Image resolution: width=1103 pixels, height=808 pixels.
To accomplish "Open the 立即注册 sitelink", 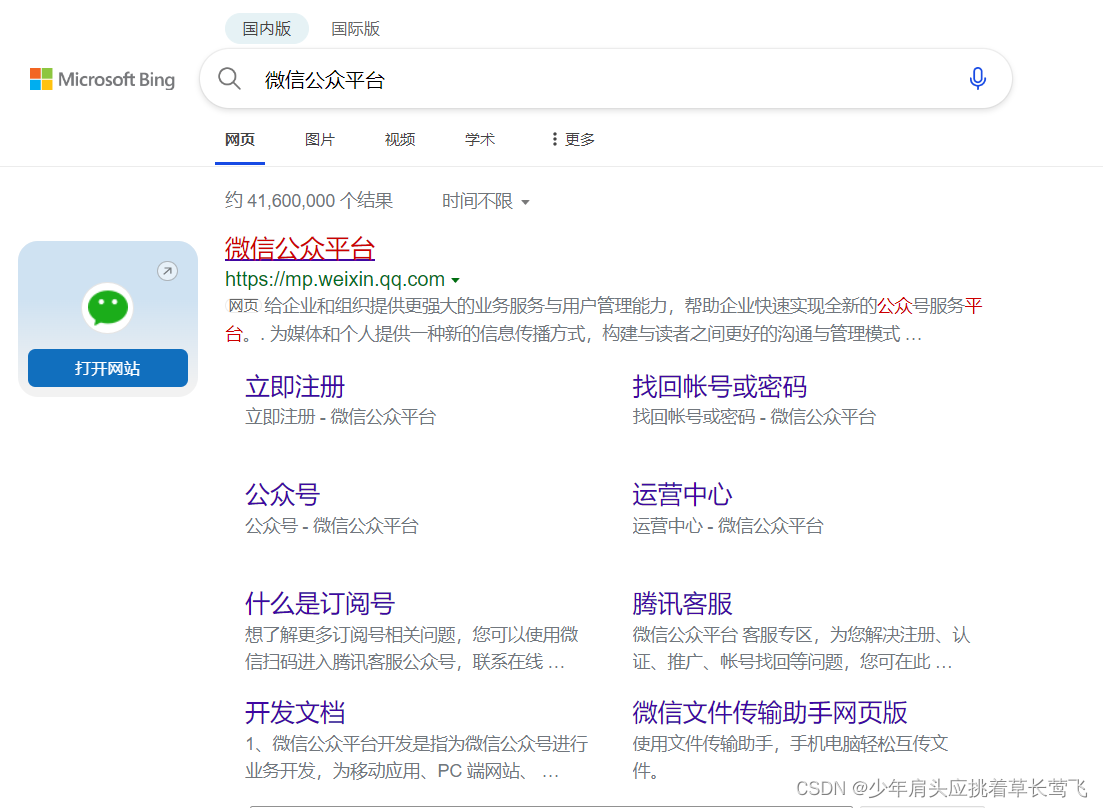I will tap(295, 387).
